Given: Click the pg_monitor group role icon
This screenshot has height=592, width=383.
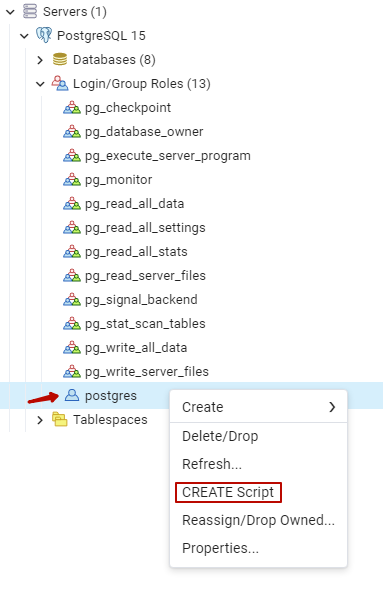Looking at the screenshot, I should point(72,180).
